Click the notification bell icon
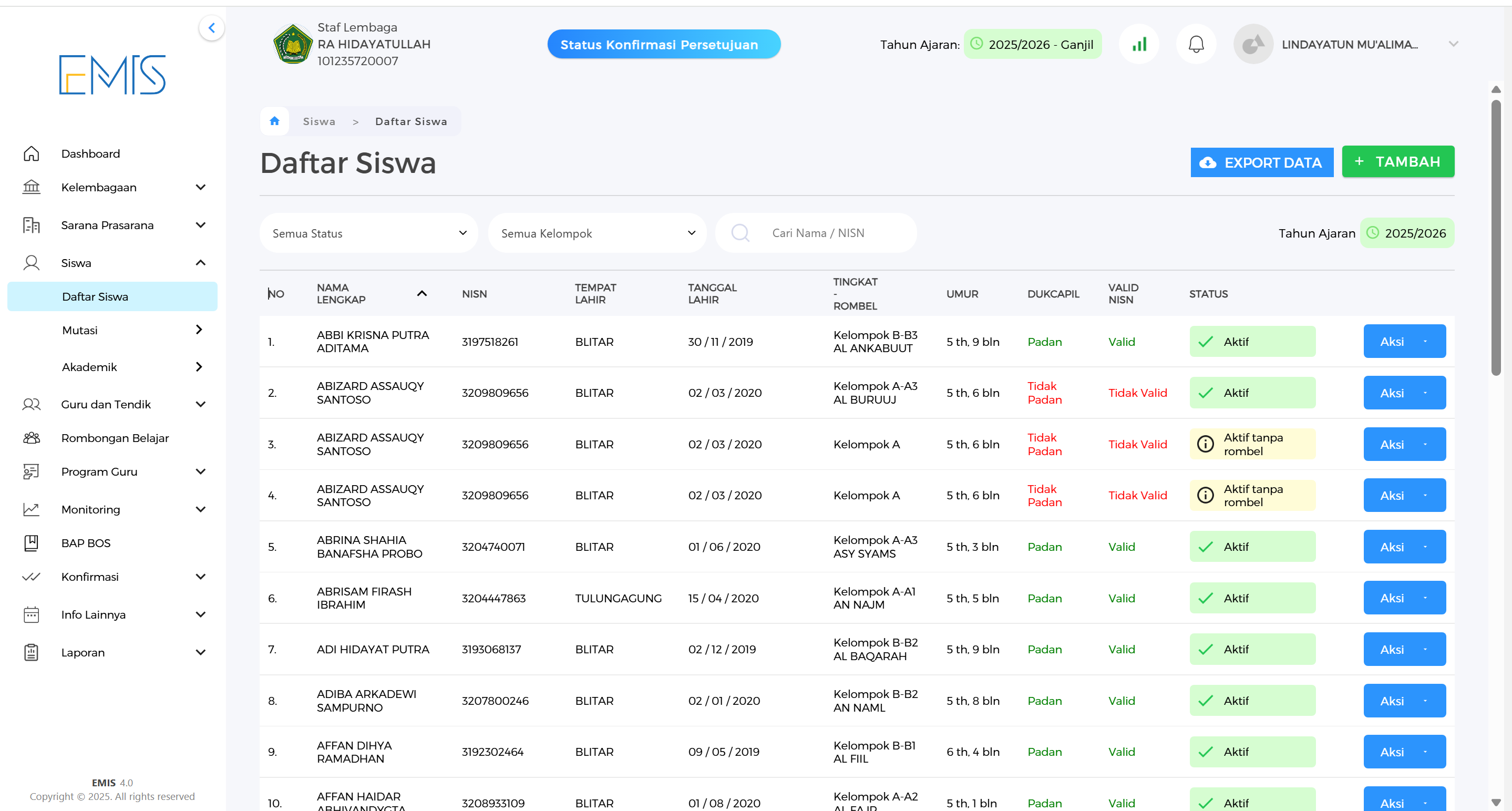 (x=1196, y=44)
